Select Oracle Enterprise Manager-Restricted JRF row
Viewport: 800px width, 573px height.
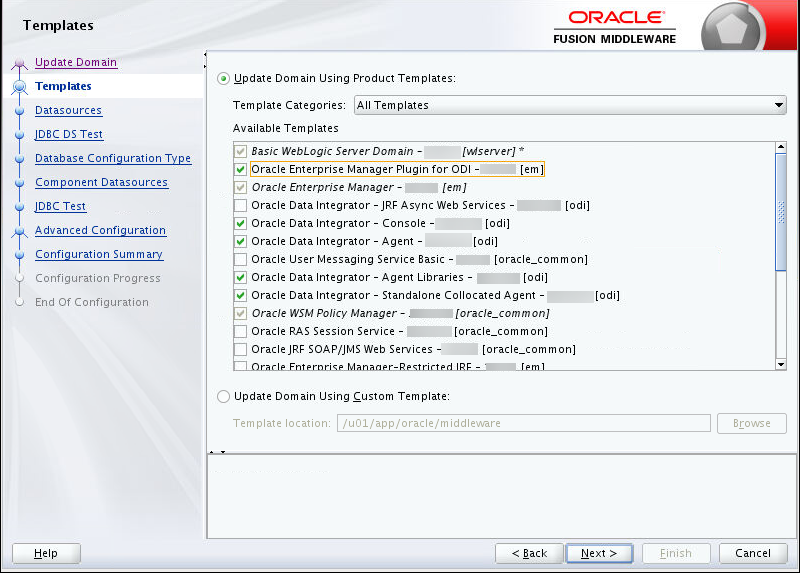(x=398, y=366)
